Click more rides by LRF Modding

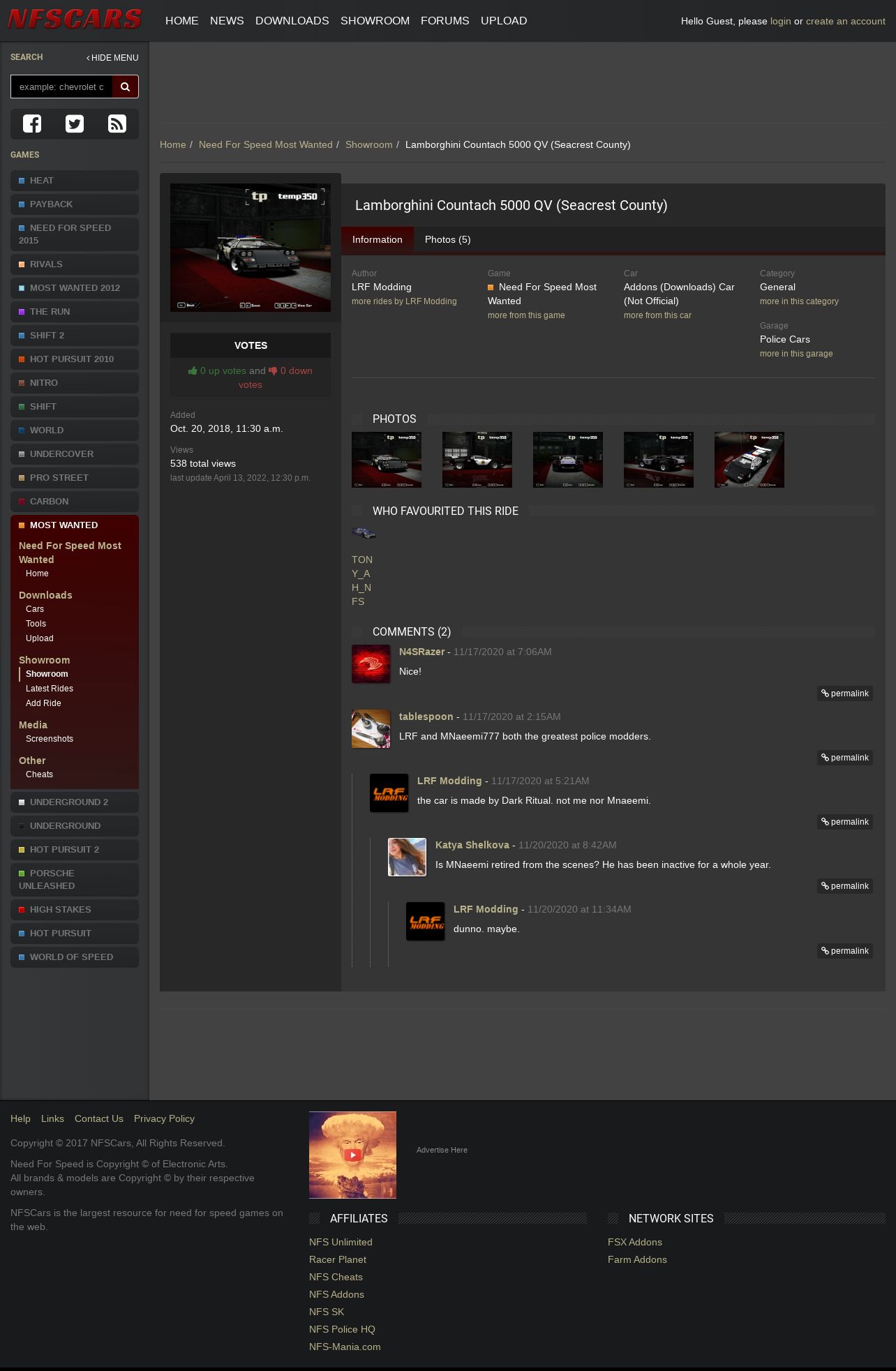tap(404, 301)
